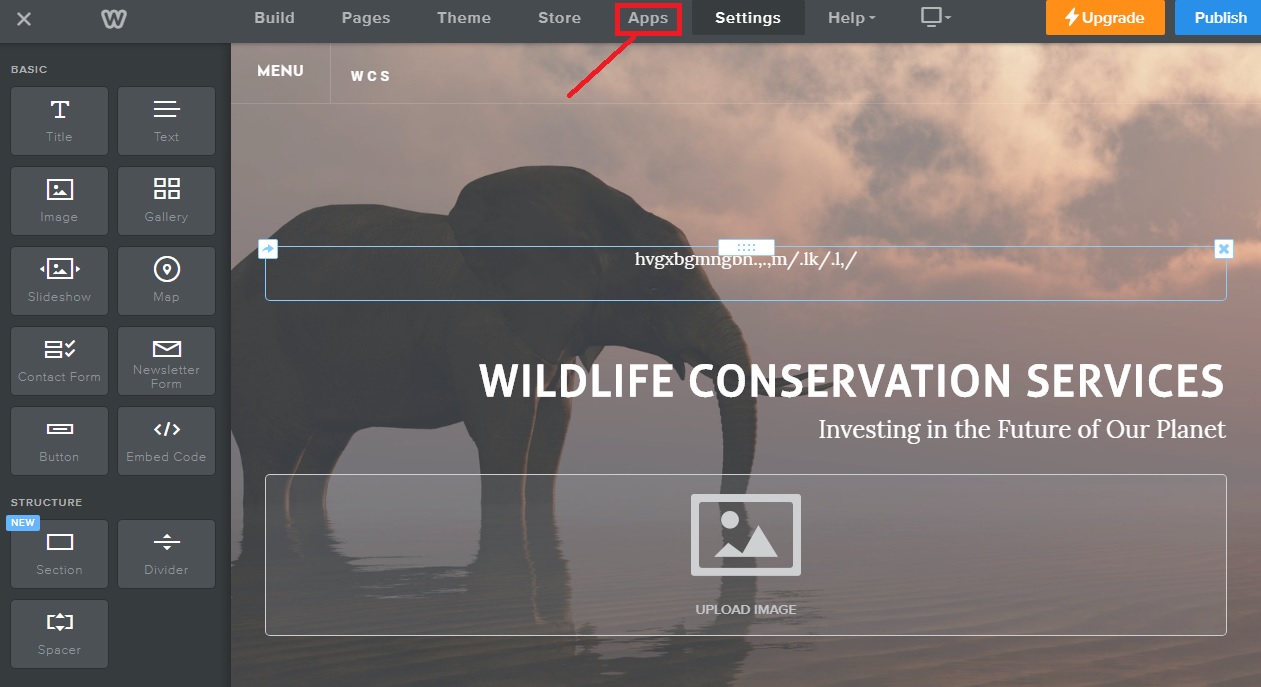Go to the Theme tab

pos(464,18)
